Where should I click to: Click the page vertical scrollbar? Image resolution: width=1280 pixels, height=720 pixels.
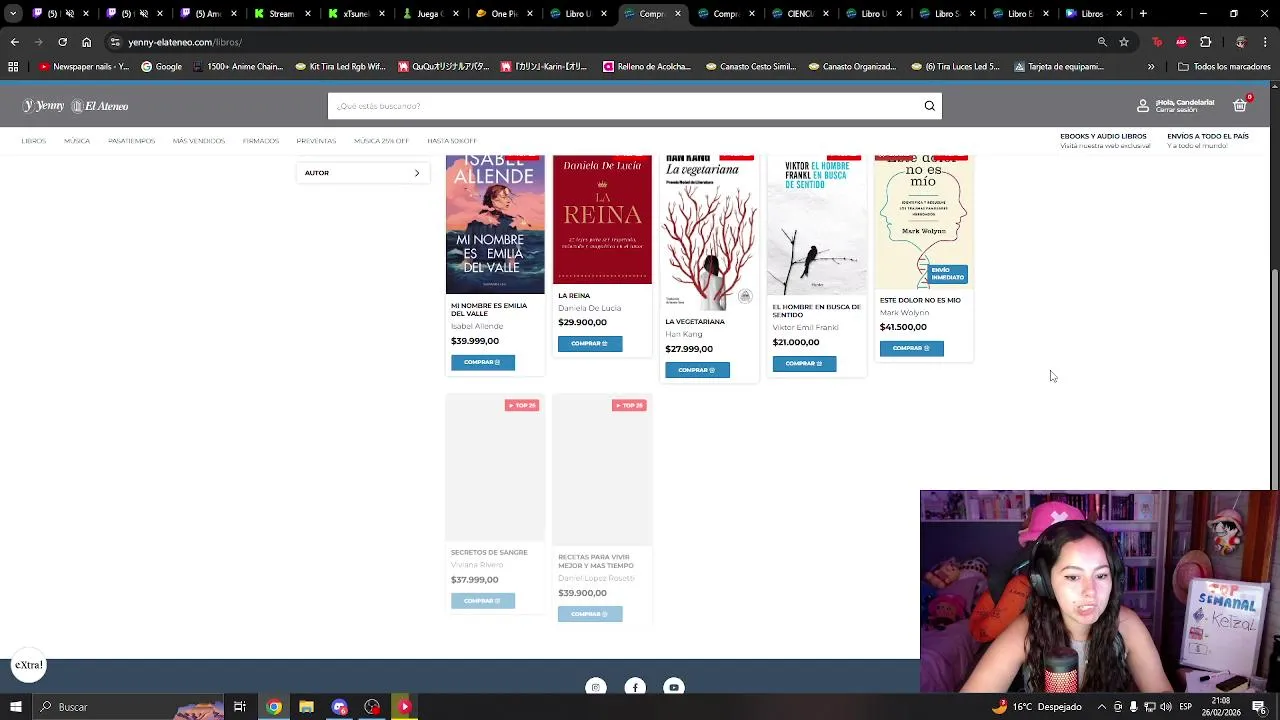1275,380
